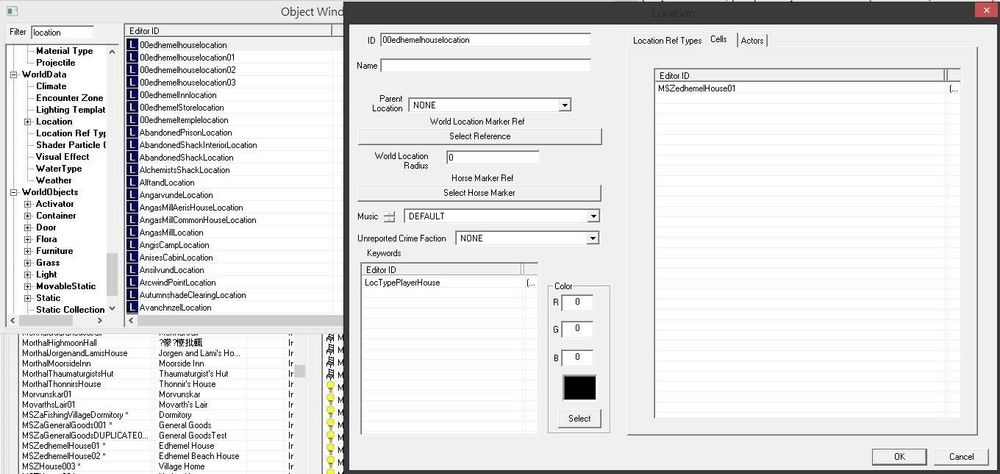Click the L icon for 00edhemeltemplelocation
This screenshot has height=474, width=1000.
[133, 120]
